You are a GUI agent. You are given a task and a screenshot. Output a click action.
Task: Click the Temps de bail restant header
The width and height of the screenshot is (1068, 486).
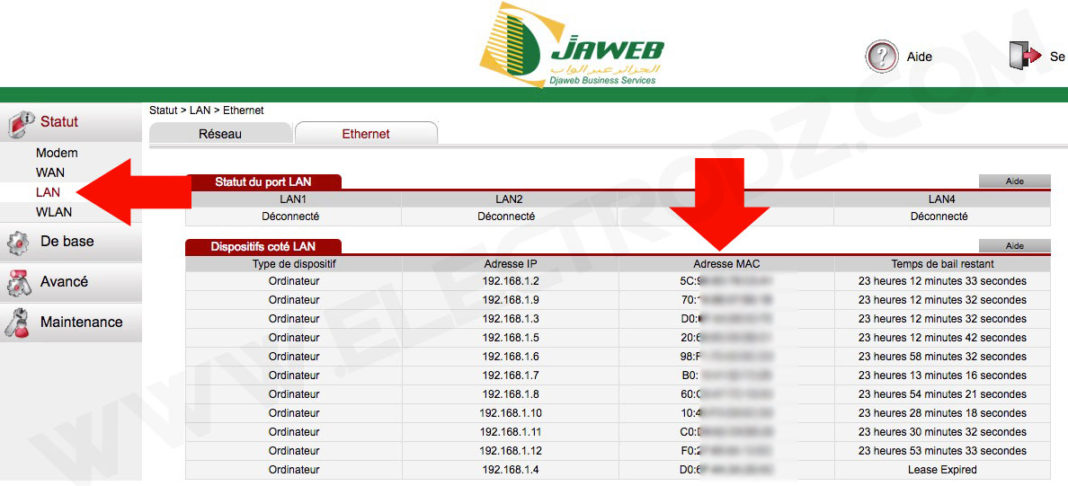[x=942, y=263]
